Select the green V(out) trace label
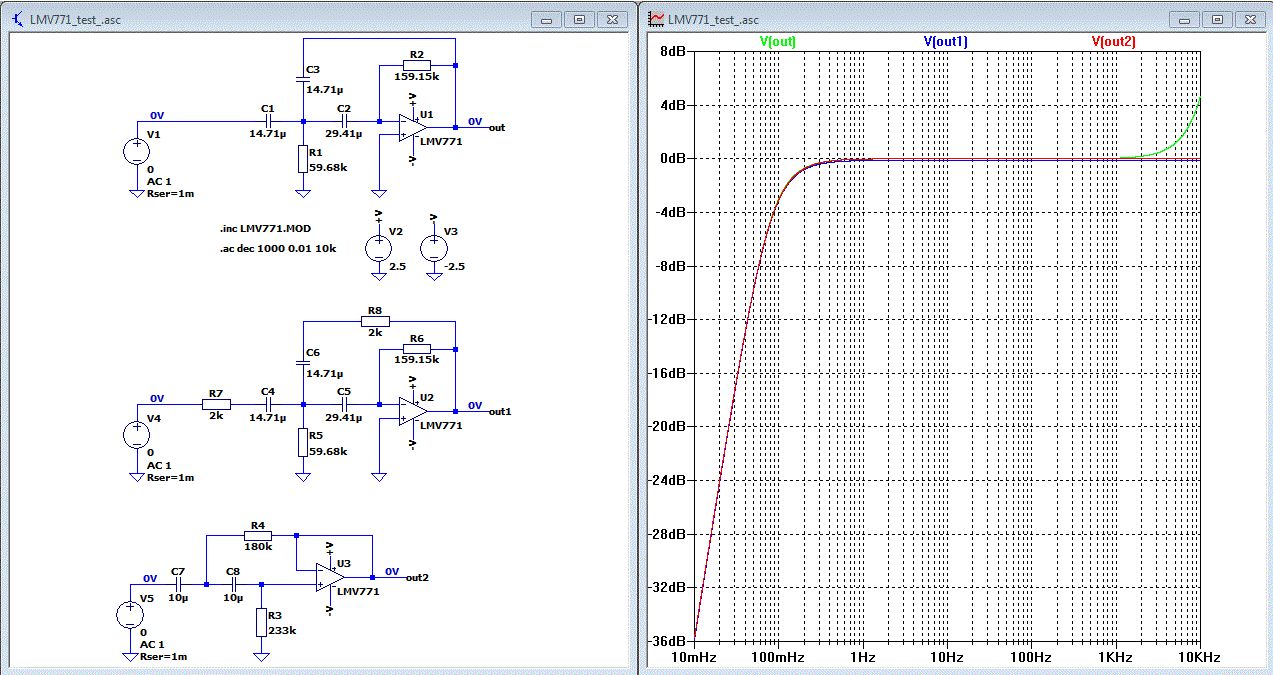 (x=778, y=42)
